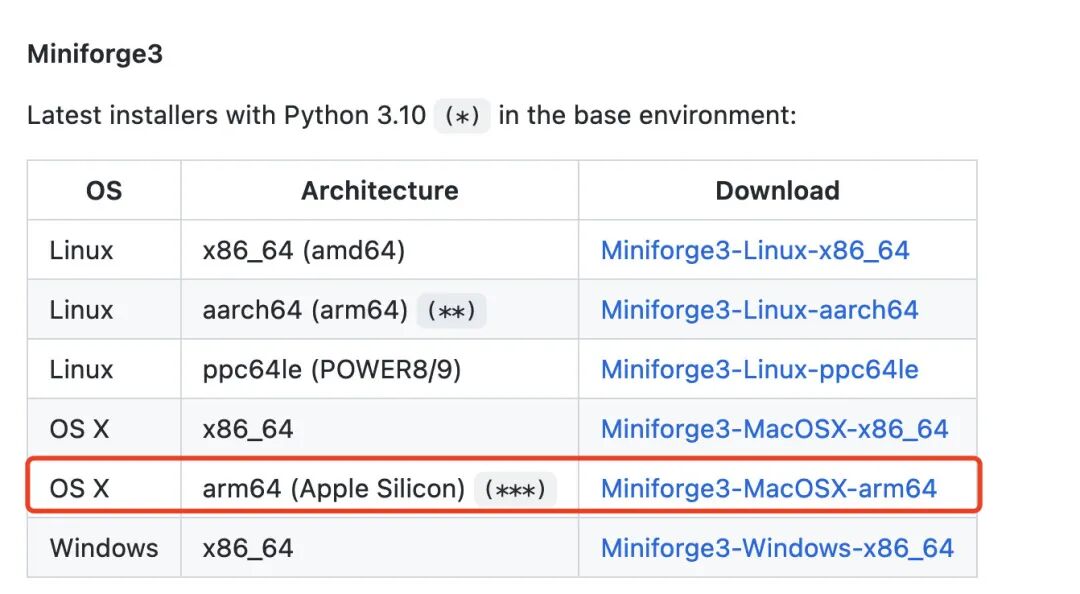Click the Download column header
Screen dimensions: 1080x594
777,190
